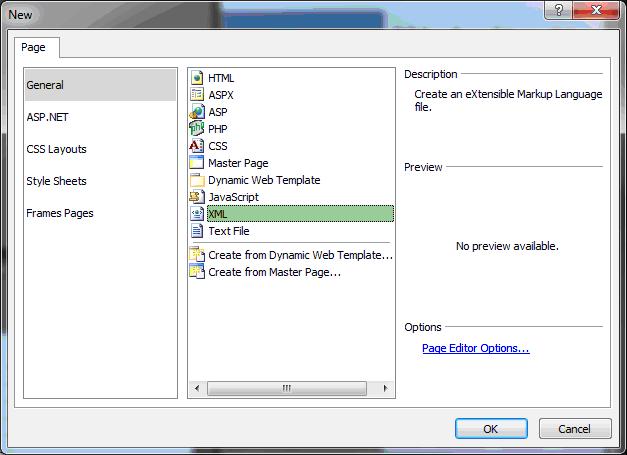The height and width of the screenshot is (455, 627).
Task: Choose the Master Page label
Action: pyautogui.click(x=238, y=163)
